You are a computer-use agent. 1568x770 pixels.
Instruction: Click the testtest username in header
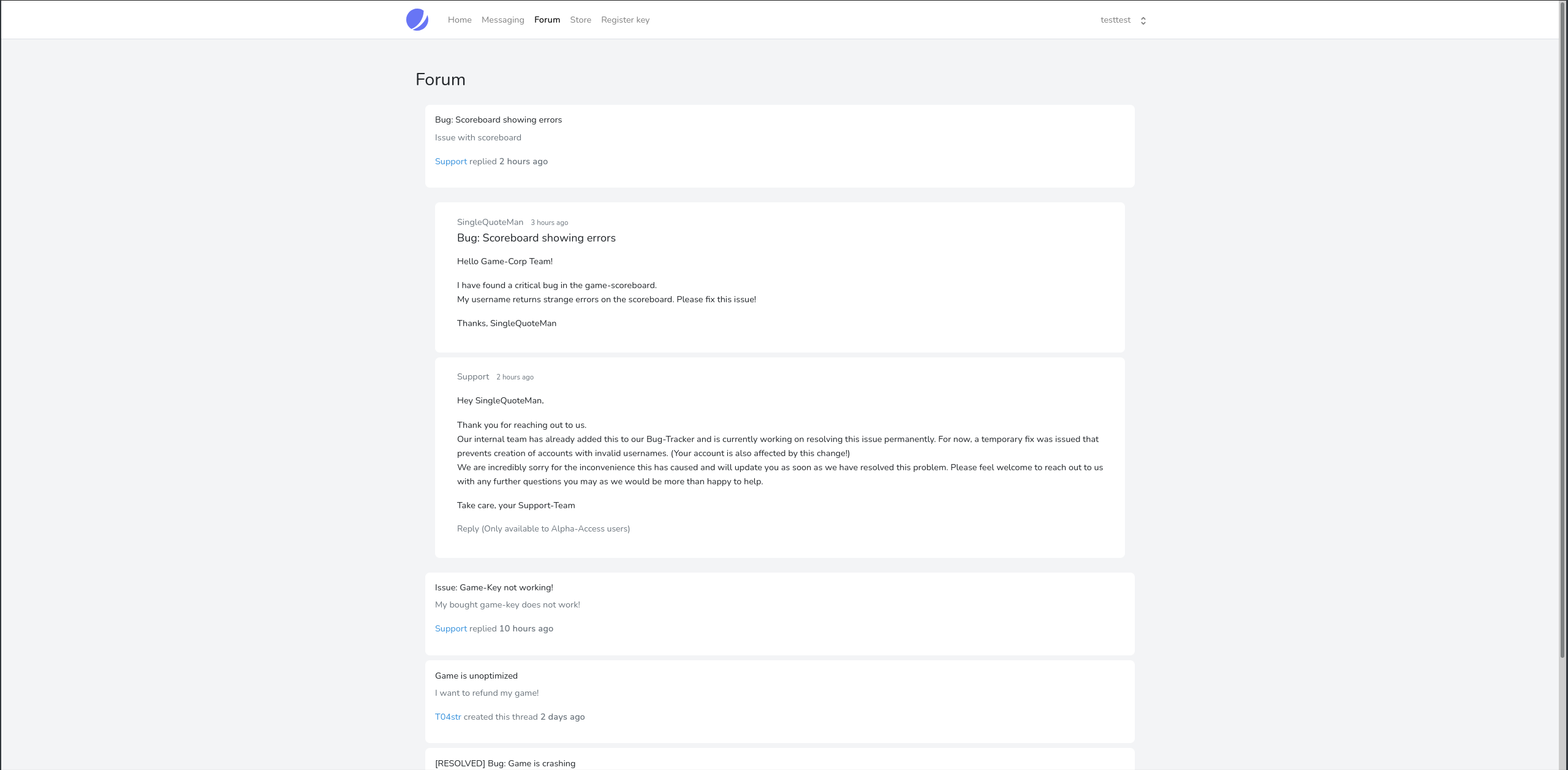pos(1115,20)
